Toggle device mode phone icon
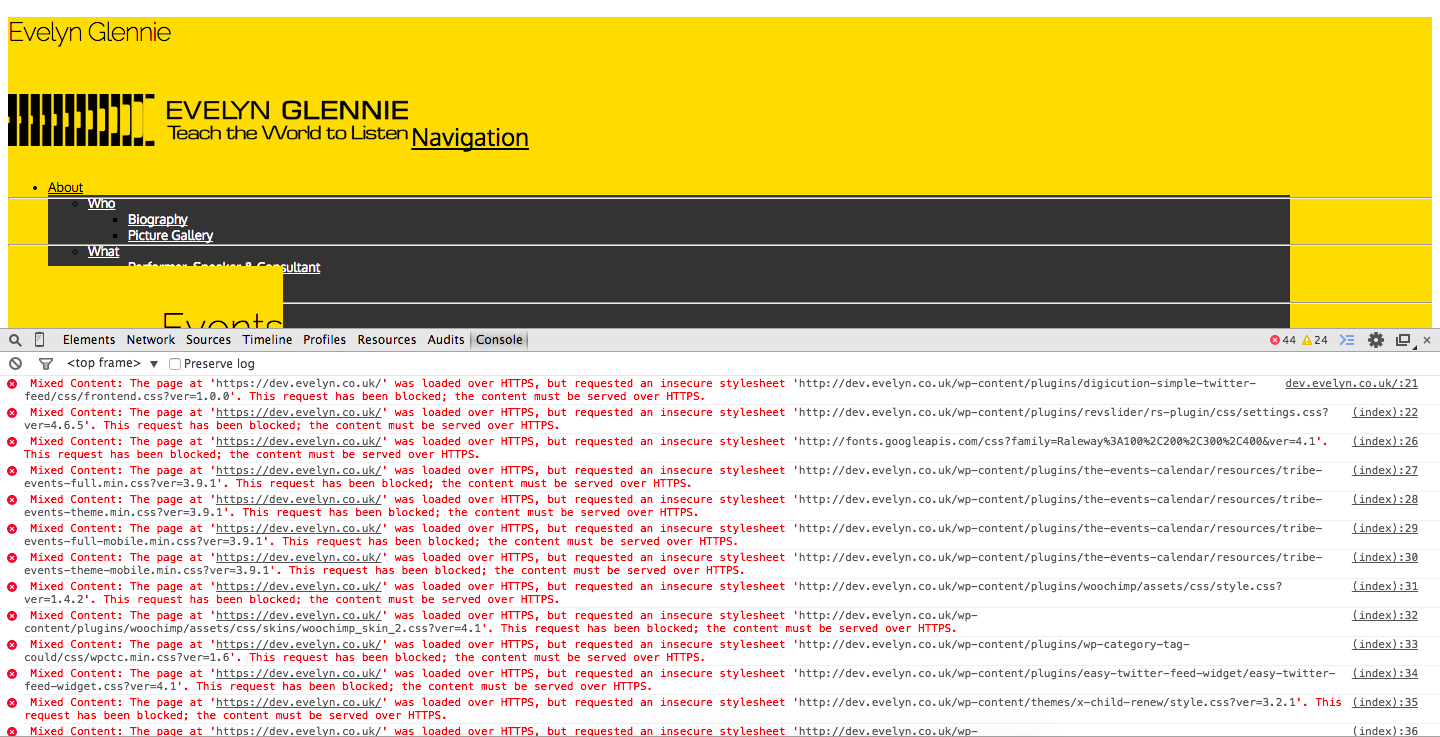The height and width of the screenshot is (737, 1440). click(x=40, y=340)
